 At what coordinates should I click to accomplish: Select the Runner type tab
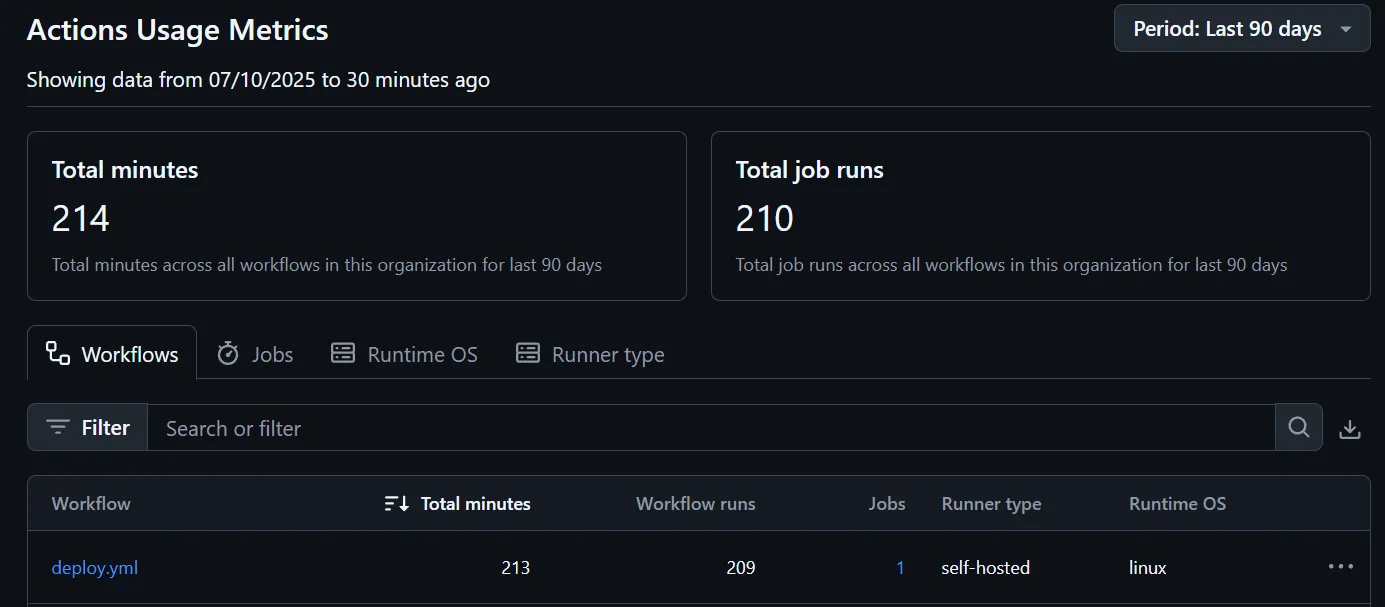(x=590, y=354)
